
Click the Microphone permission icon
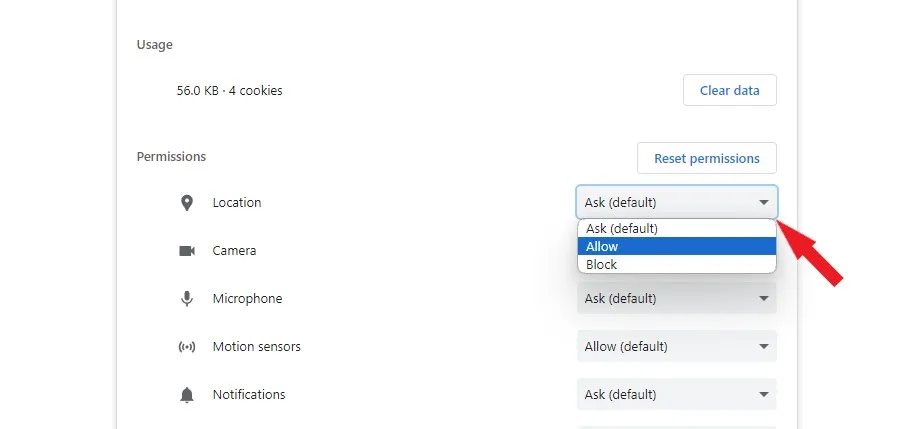(x=187, y=299)
